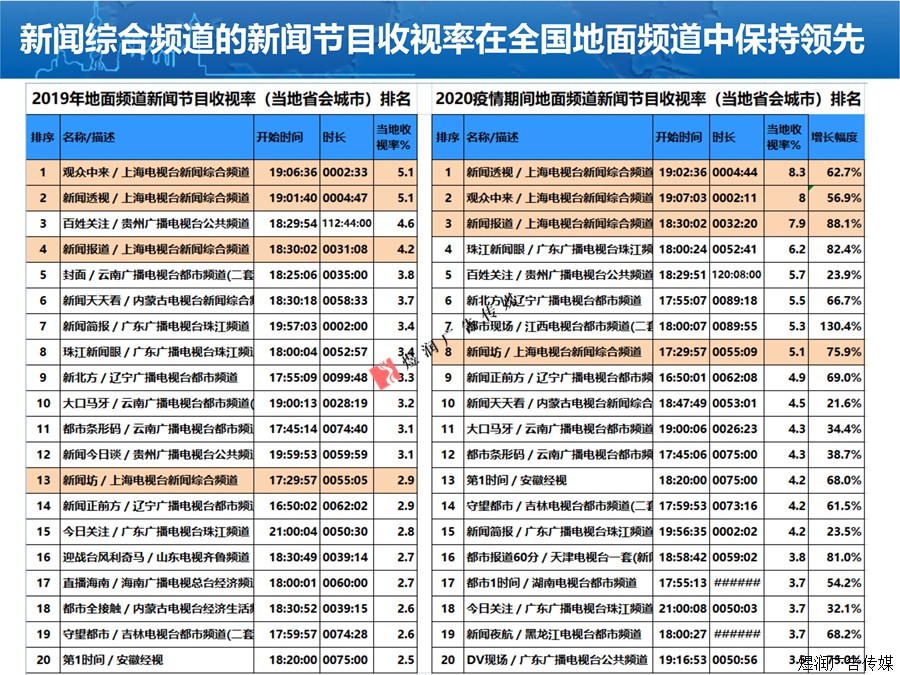Click the 81.0% growth cell
This screenshot has height=675, width=900.
[x=836, y=557]
